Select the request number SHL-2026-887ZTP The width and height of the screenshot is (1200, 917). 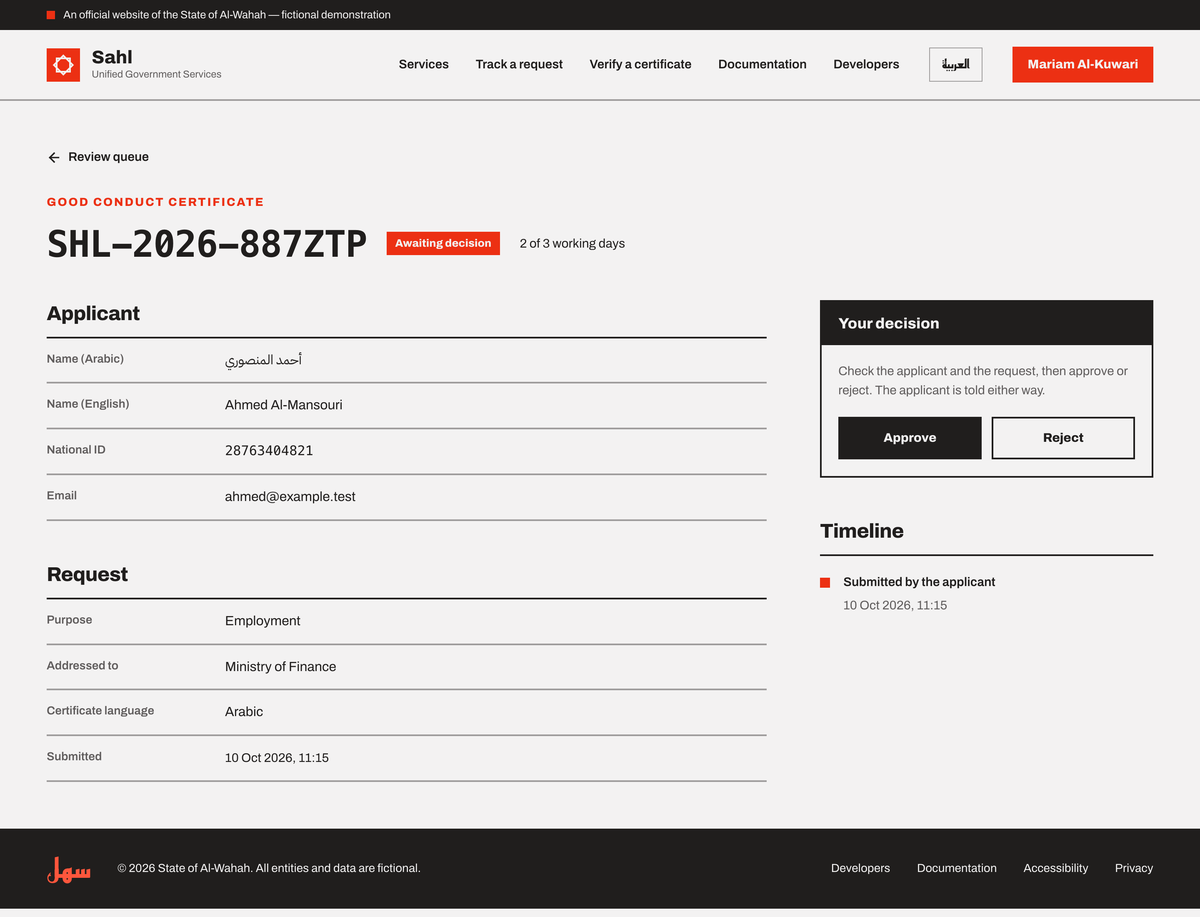point(207,244)
